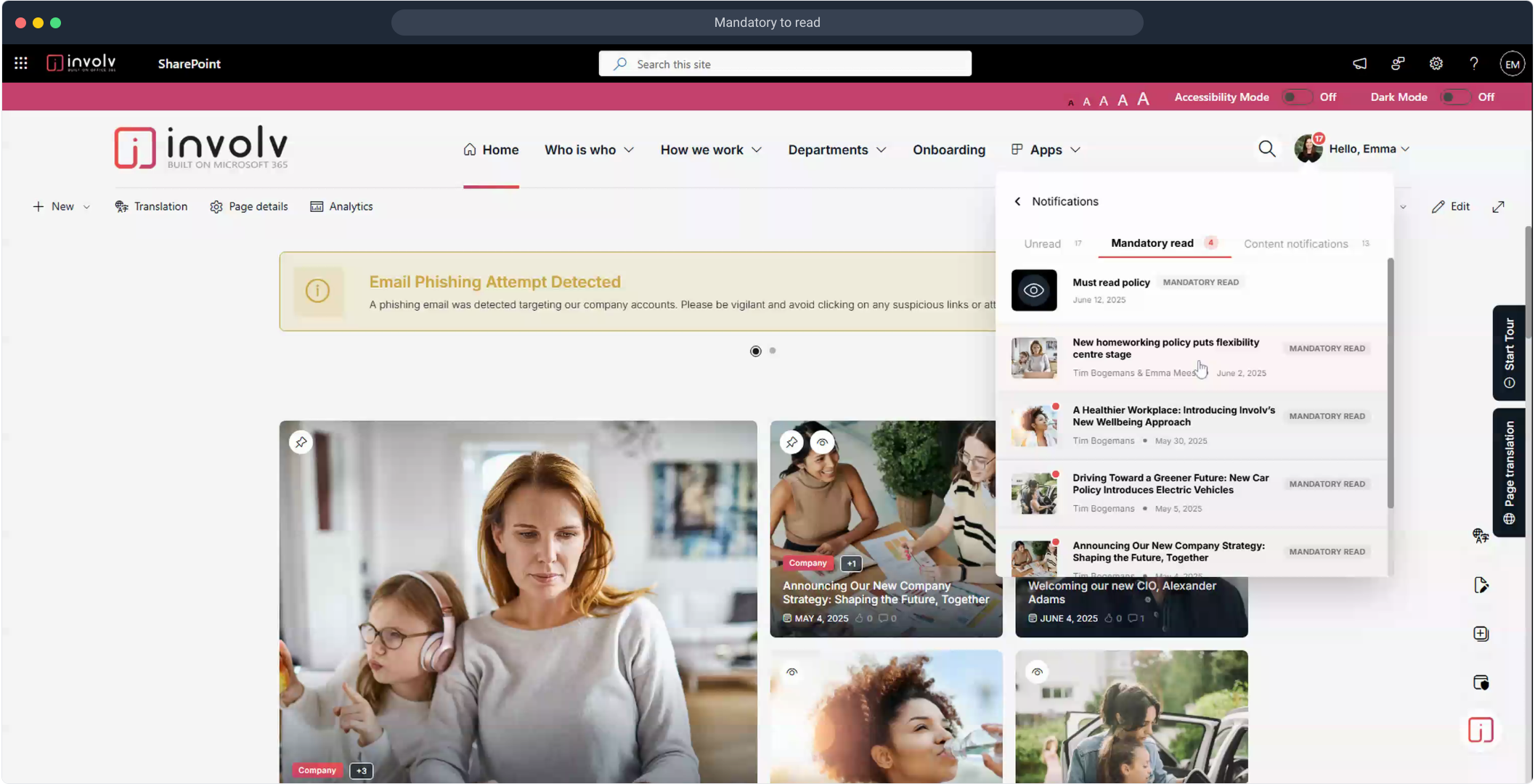
Task: Open the involv assistant icon at bottom right
Action: [x=1481, y=730]
